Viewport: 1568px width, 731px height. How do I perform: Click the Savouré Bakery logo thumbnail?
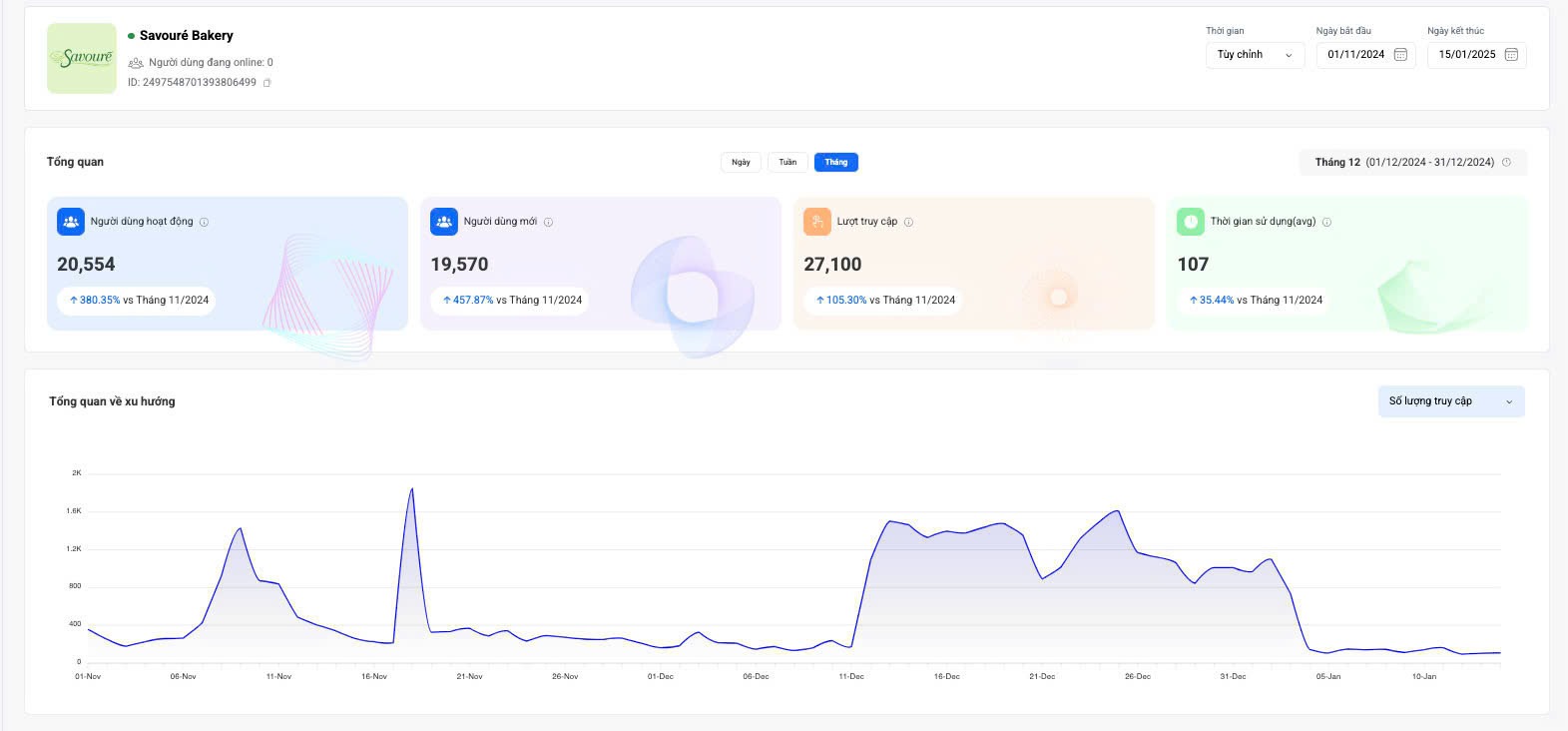[82, 59]
